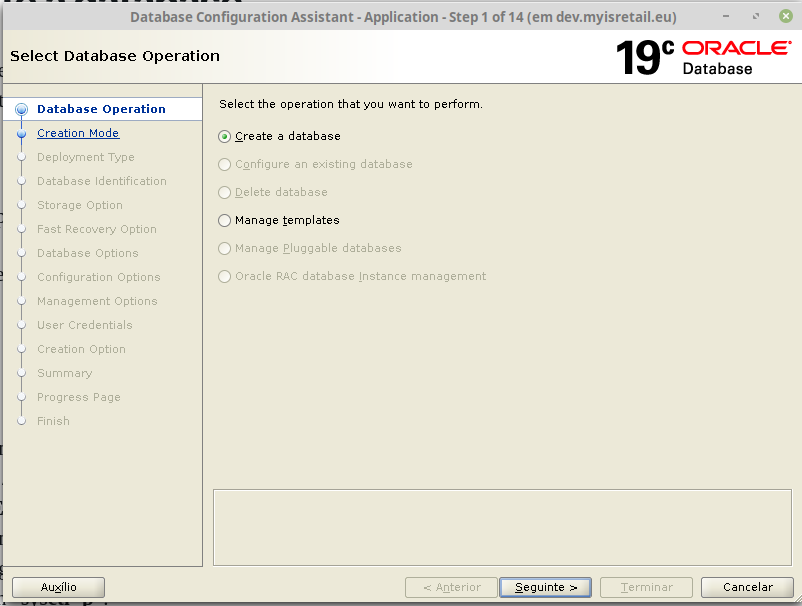The width and height of the screenshot is (802, 606).
Task: Click the Creation Mode step bullet icon
Action: (21, 133)
